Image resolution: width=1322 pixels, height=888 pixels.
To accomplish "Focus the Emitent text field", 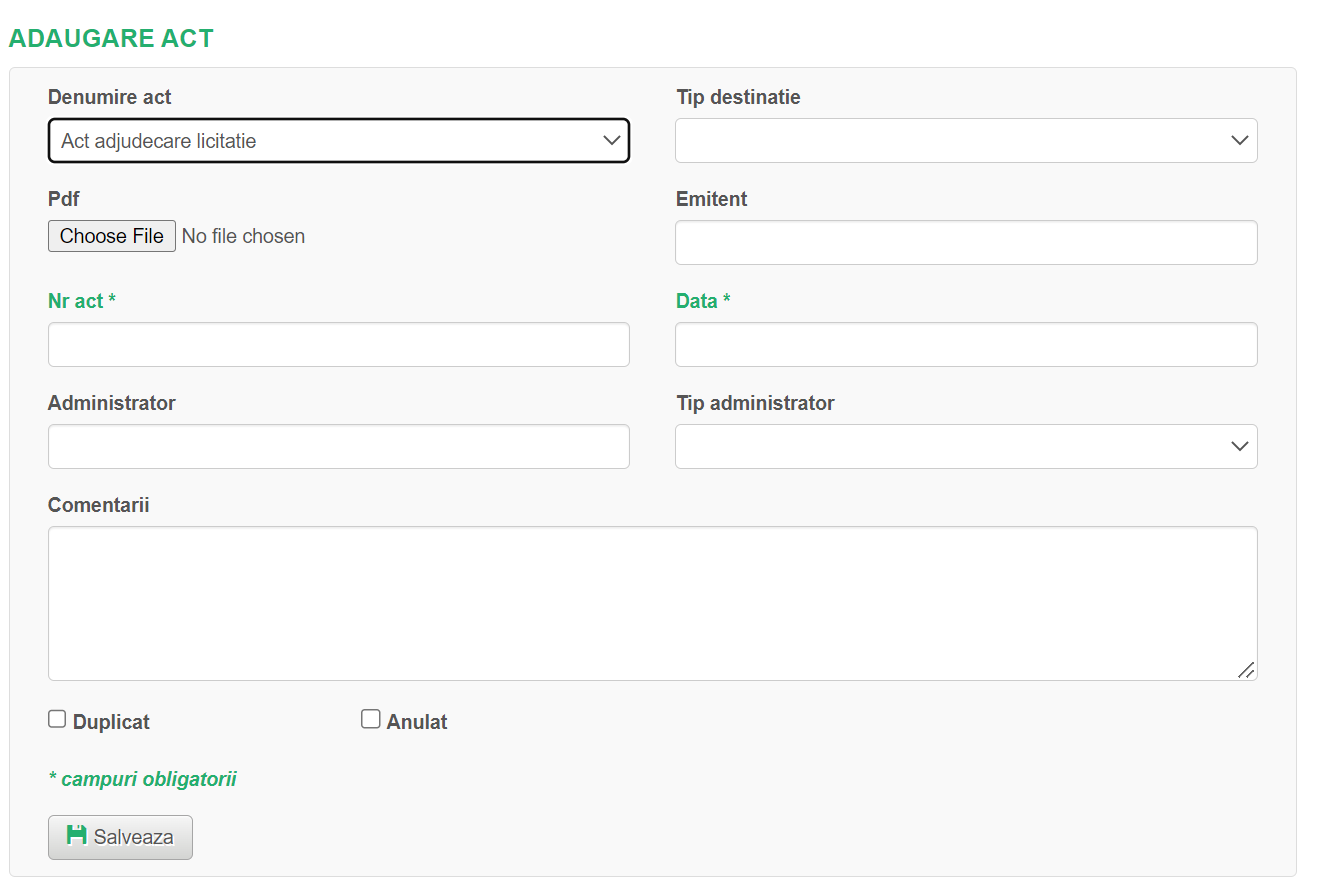I will pos(966,243).
